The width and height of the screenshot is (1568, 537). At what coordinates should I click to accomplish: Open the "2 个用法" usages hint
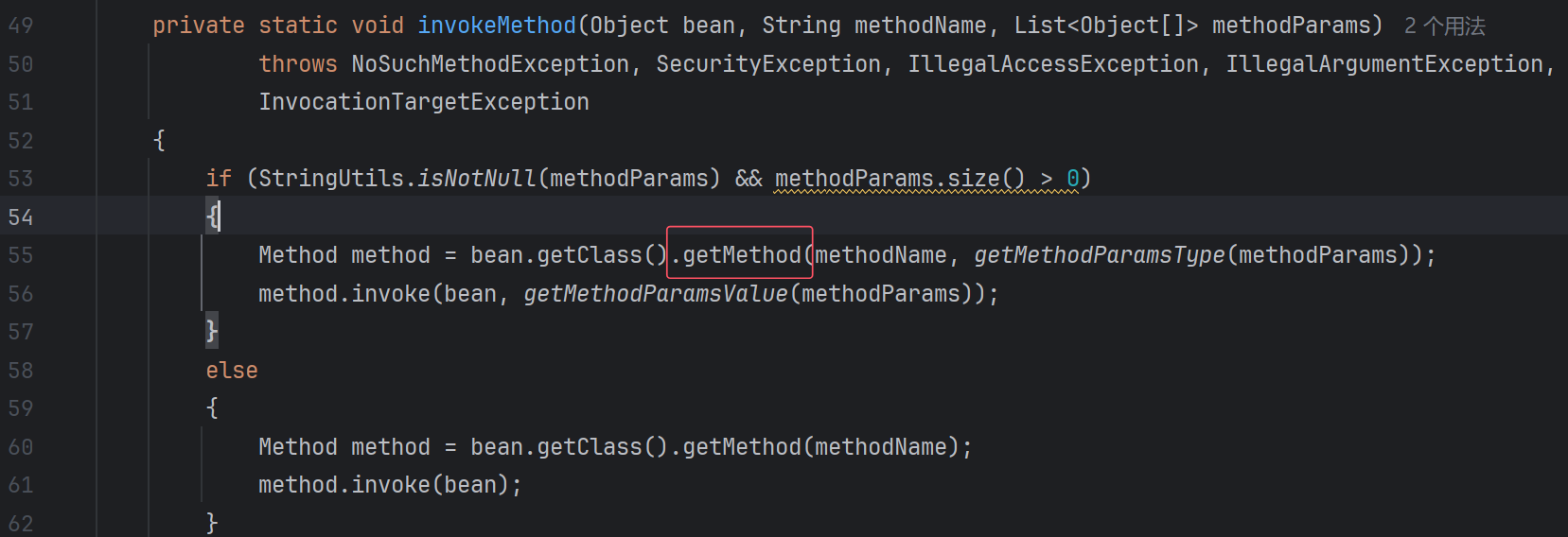pos(1444,26)
